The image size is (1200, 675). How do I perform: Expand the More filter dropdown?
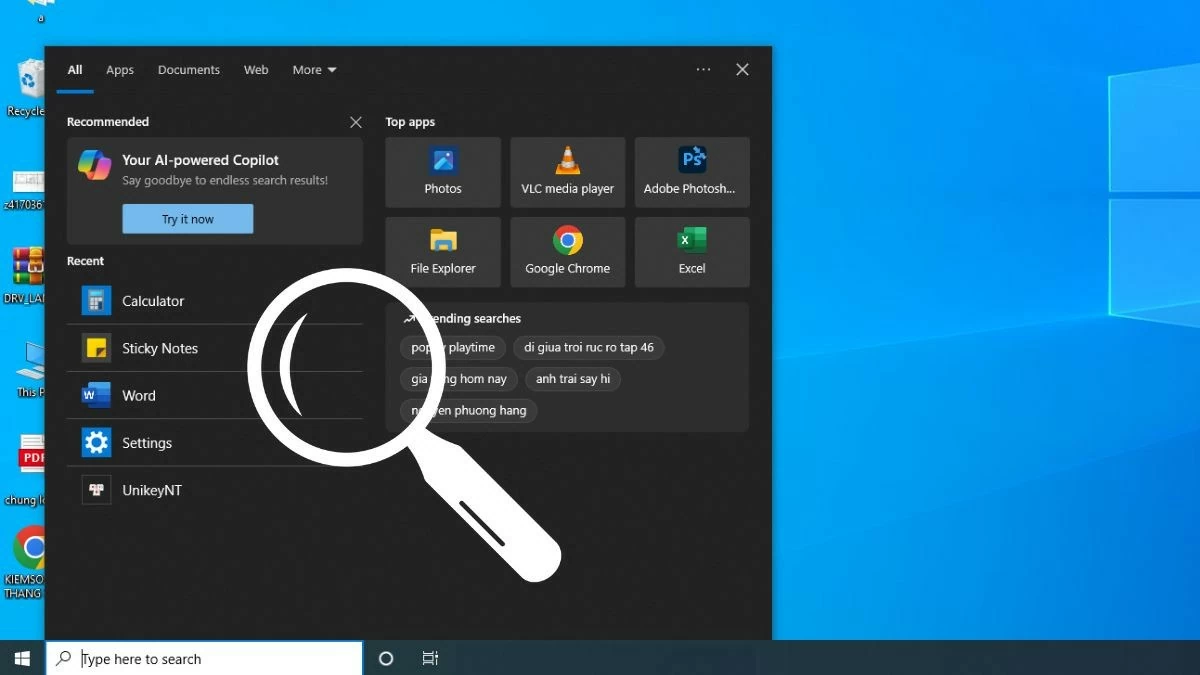(x=313, y=69)
